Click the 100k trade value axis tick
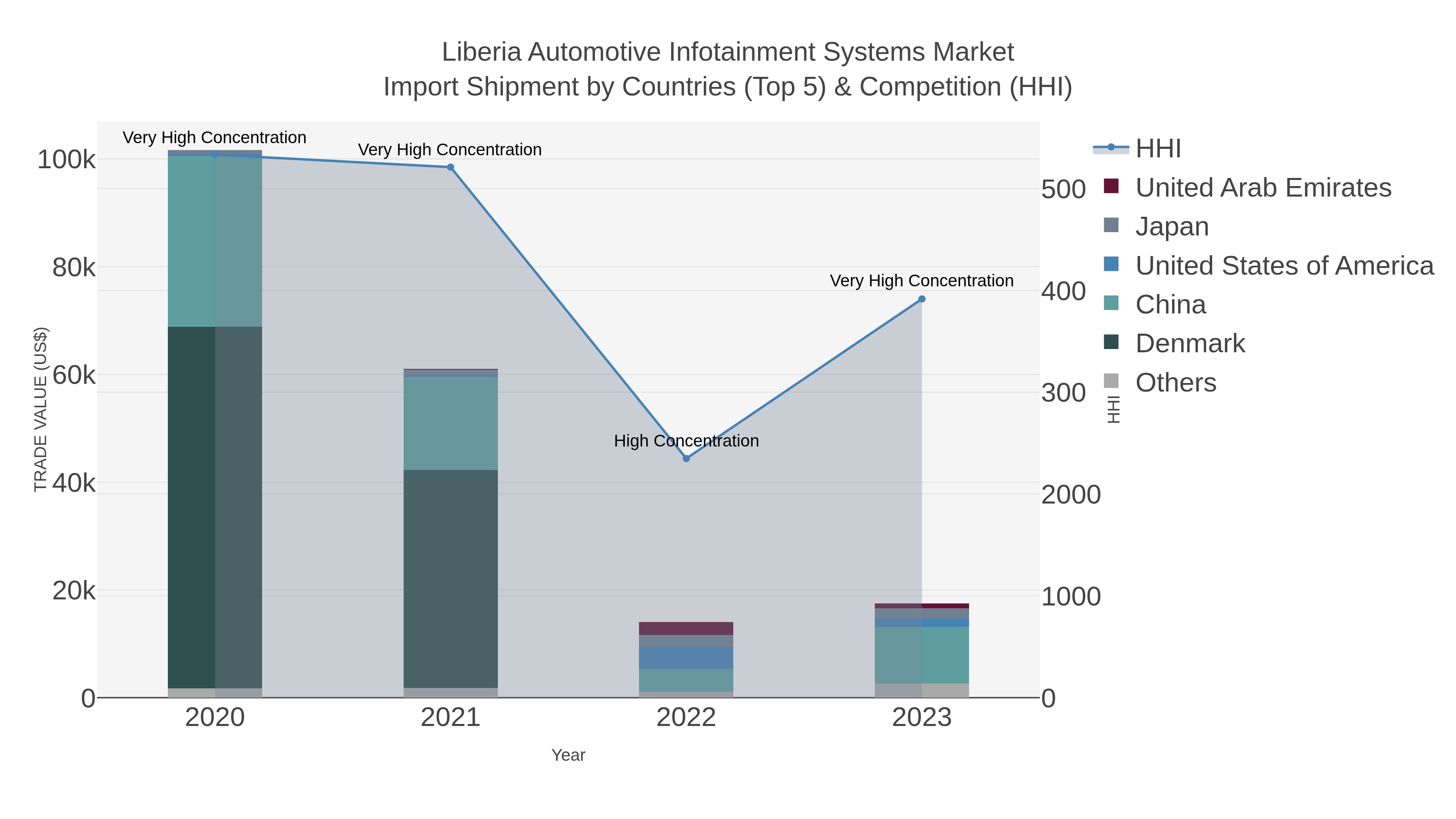 pos(66,160)
